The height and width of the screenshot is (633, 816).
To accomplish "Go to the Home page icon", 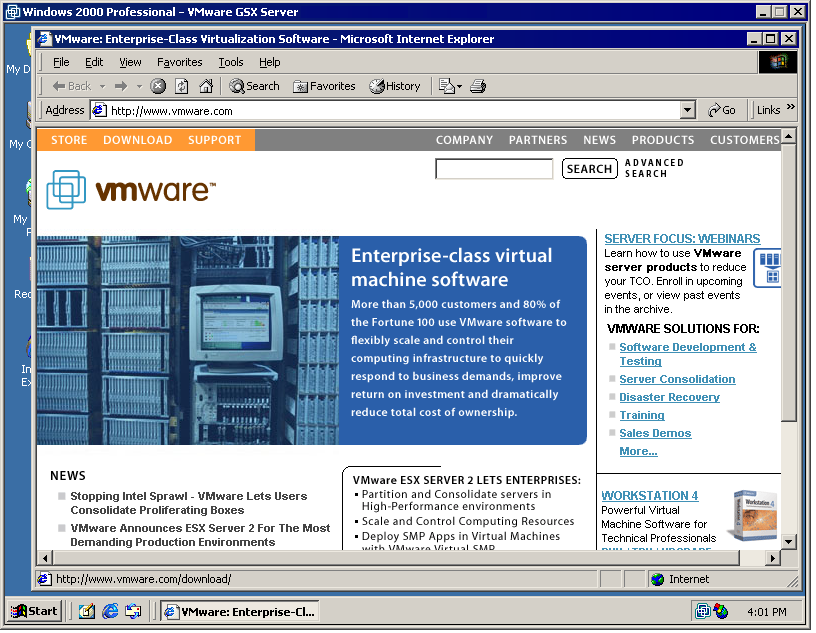I will 206,86.
